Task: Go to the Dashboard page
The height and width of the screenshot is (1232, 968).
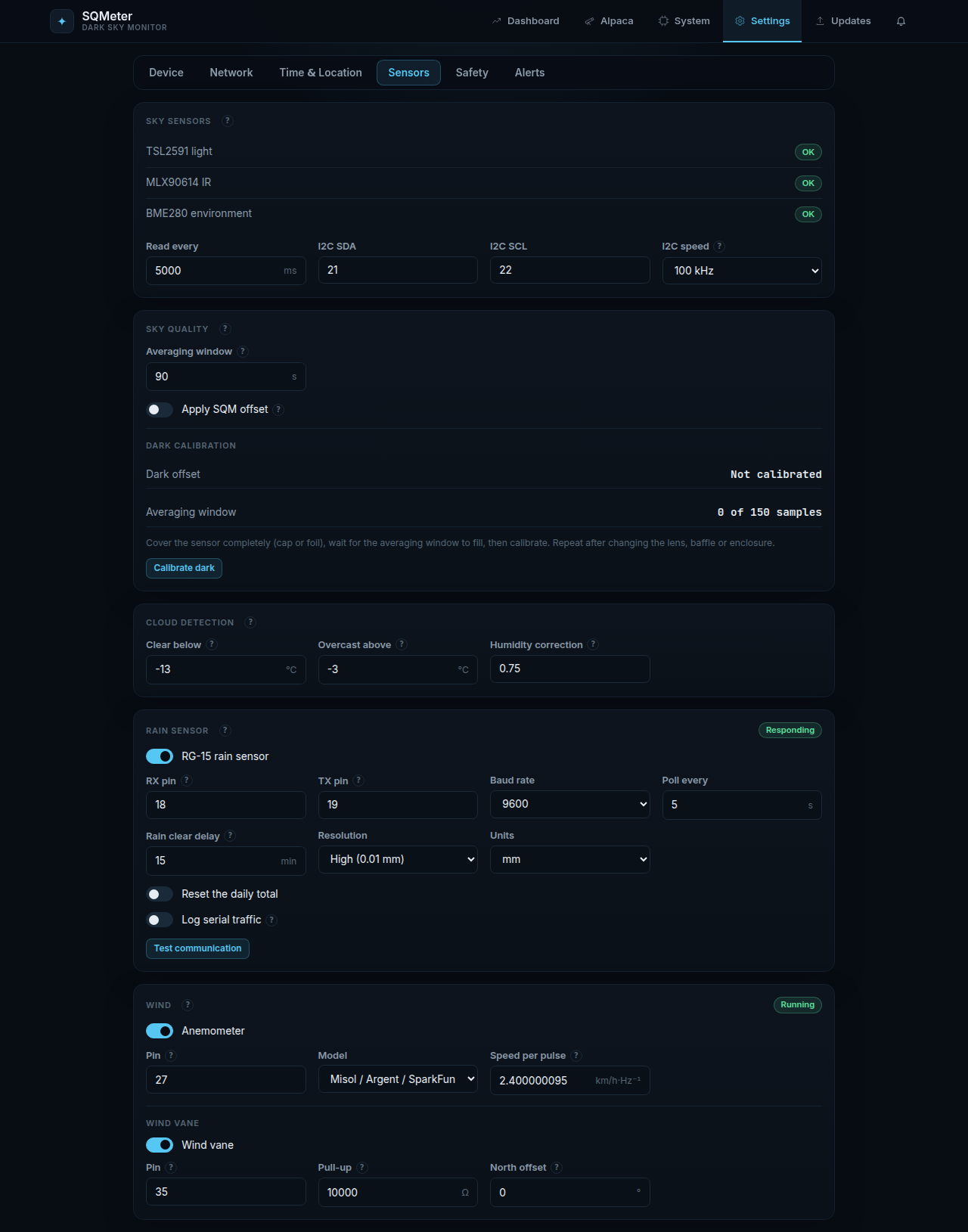Action: (x=526, y=21)
